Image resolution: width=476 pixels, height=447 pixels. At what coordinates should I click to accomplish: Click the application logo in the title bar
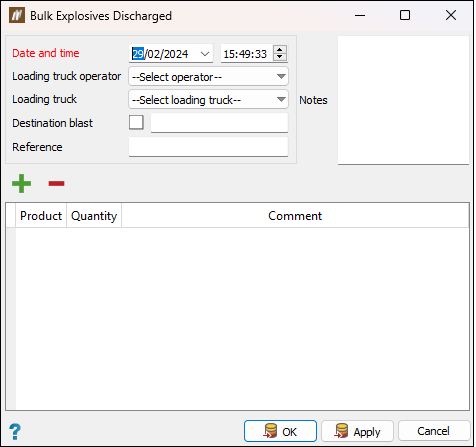(17, 16)
